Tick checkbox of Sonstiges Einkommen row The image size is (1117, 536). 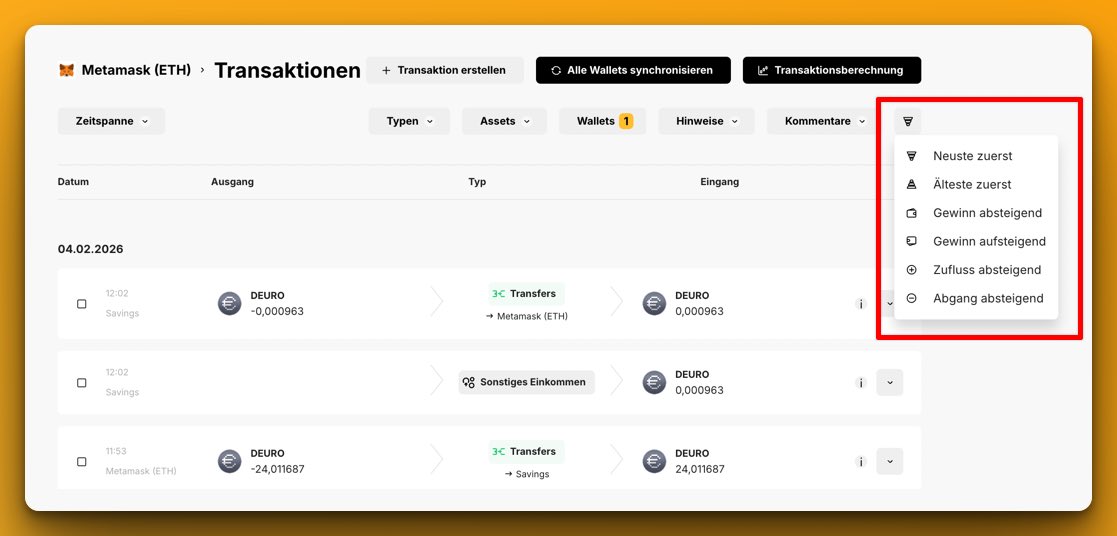pyautogui.click(x=82, y=383)
